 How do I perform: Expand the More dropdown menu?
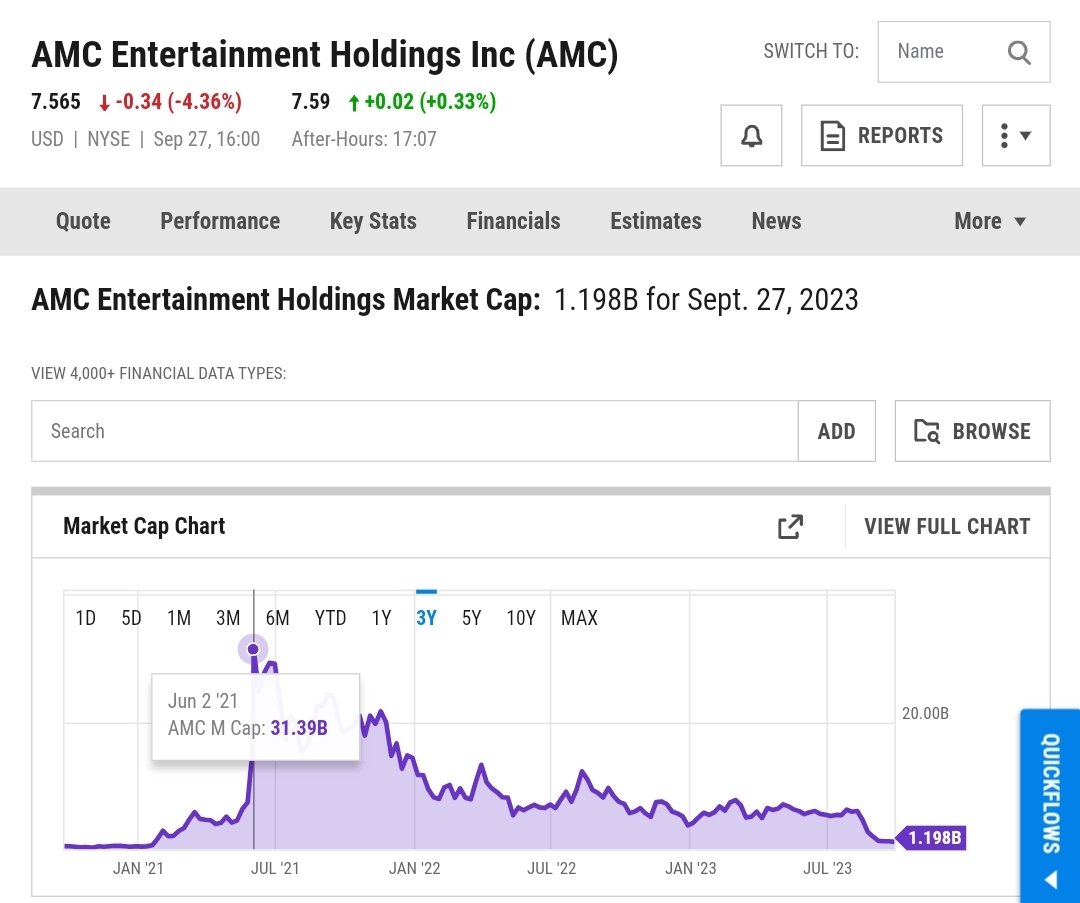tap(990, 221)
